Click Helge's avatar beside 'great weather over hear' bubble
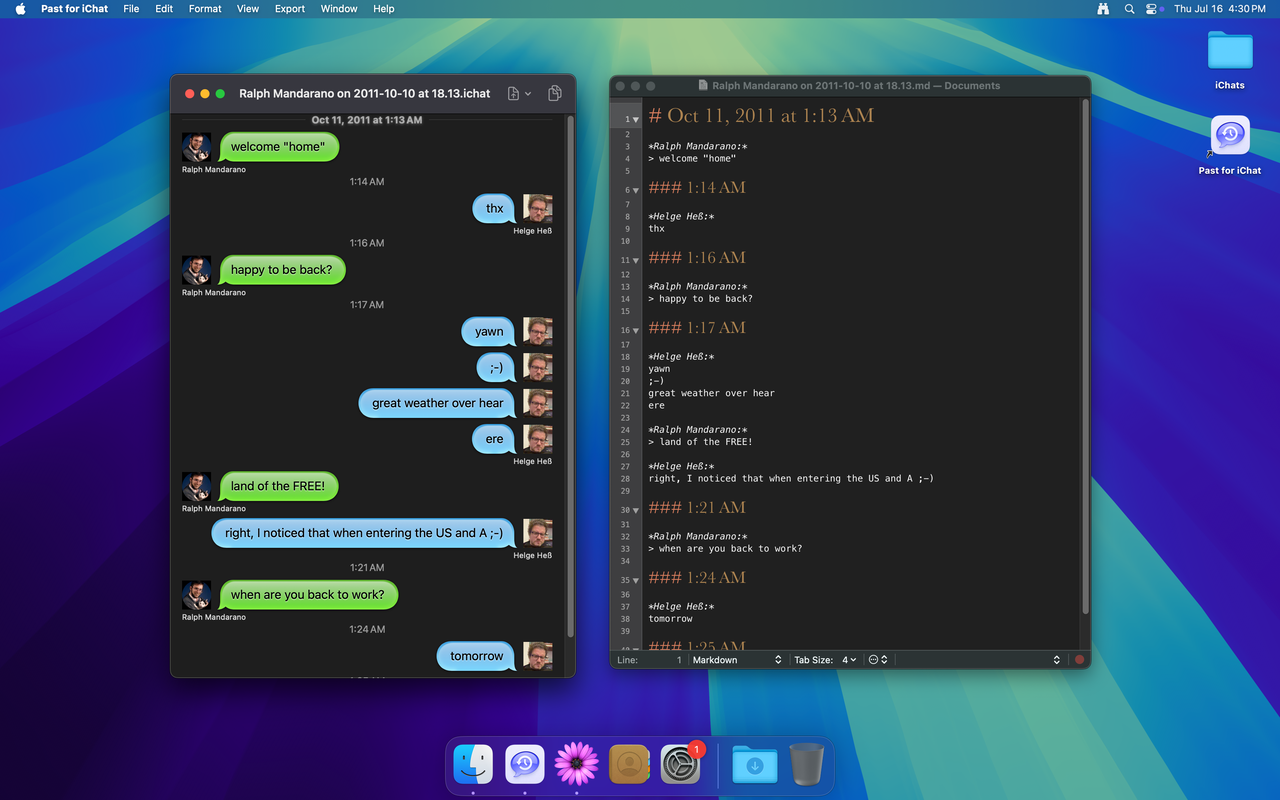 coord(538,403)
